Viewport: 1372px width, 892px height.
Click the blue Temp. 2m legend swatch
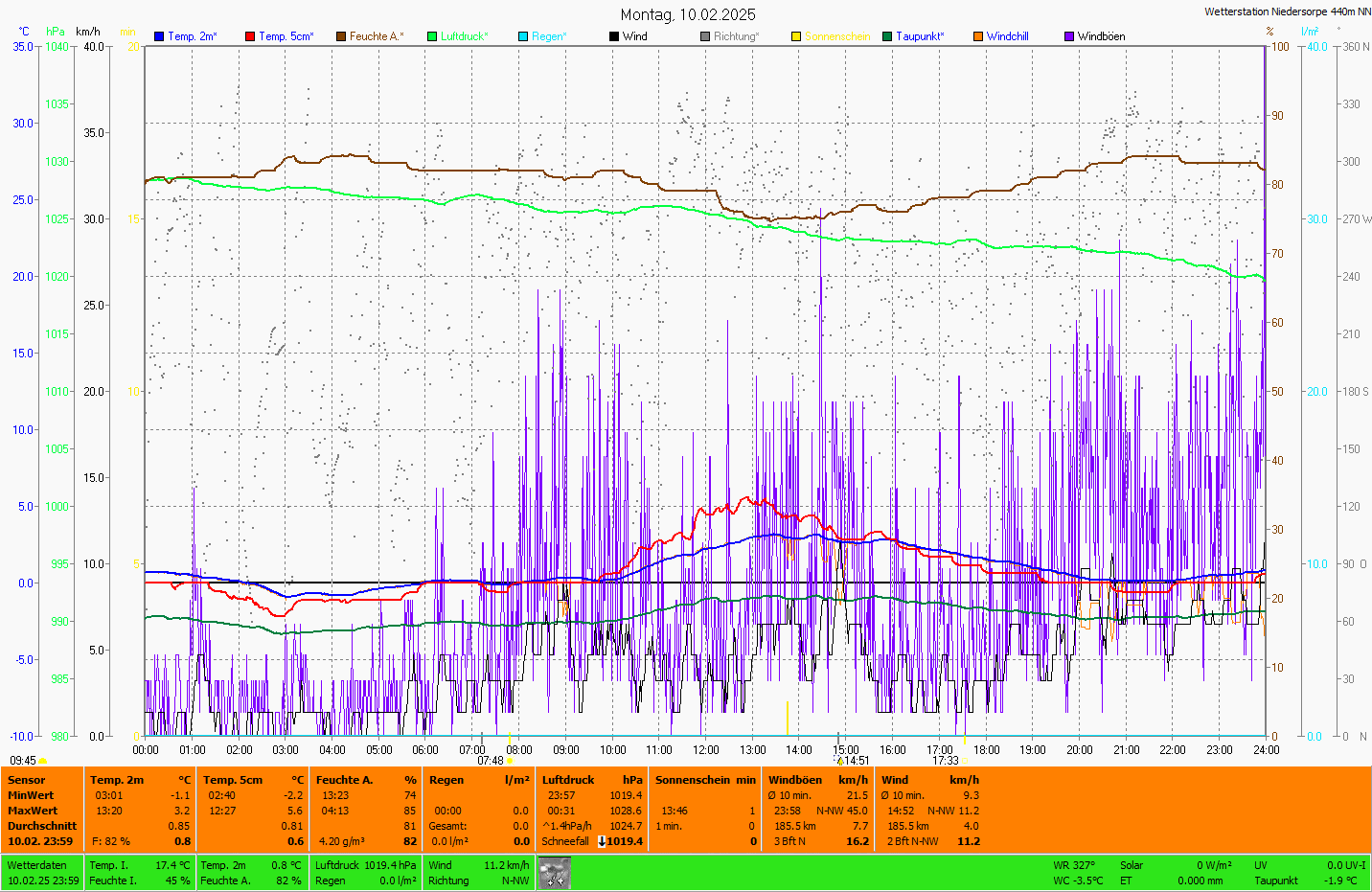point(159,36)
